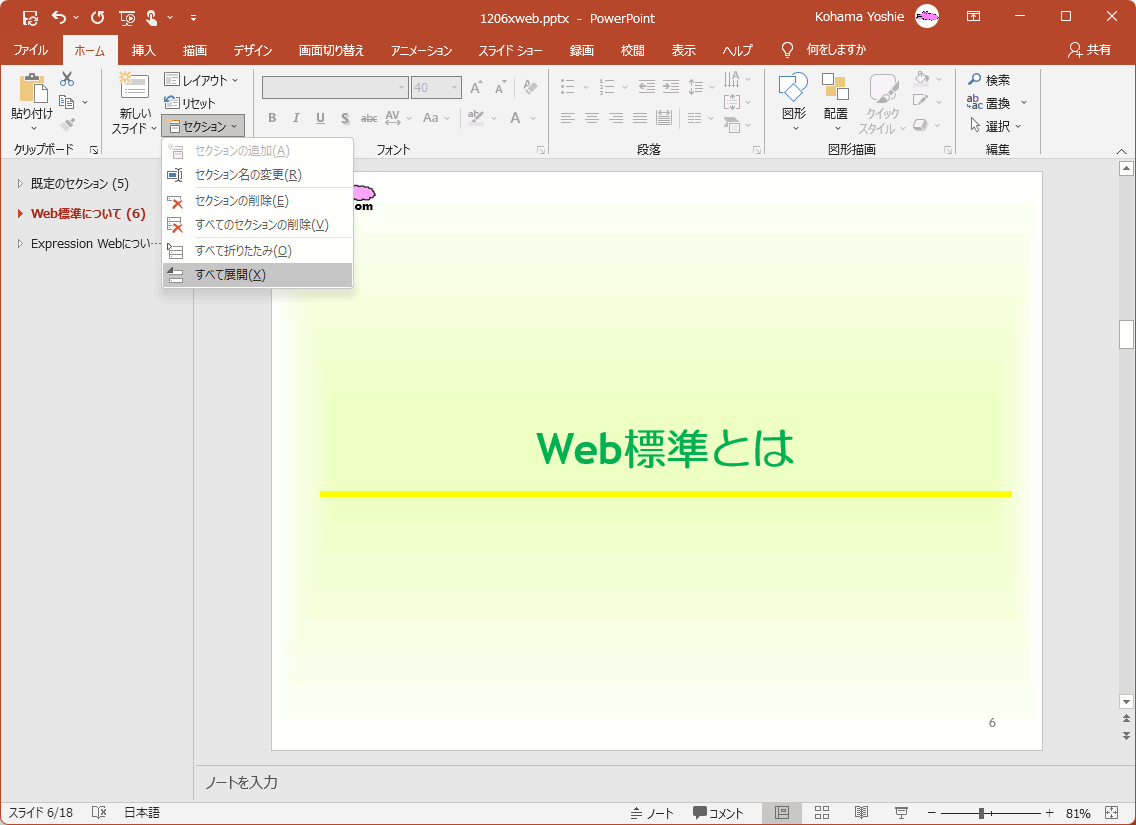The height and width of the screenshot is (825, 1136).
Task: Click the Save icon in quick access toolbar
Action: pos(30,17)
